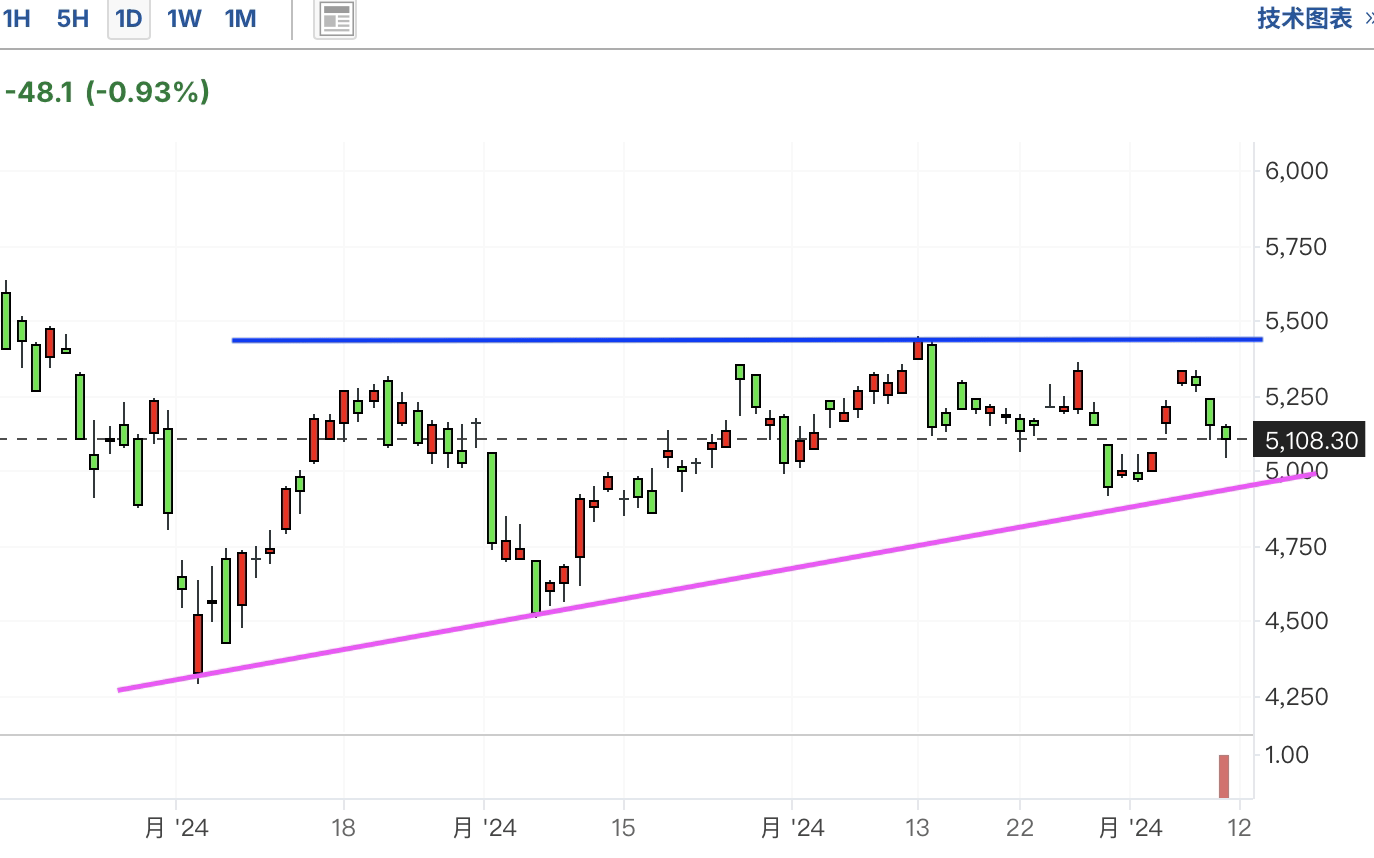Click the date label 13

tap(917, 828)
